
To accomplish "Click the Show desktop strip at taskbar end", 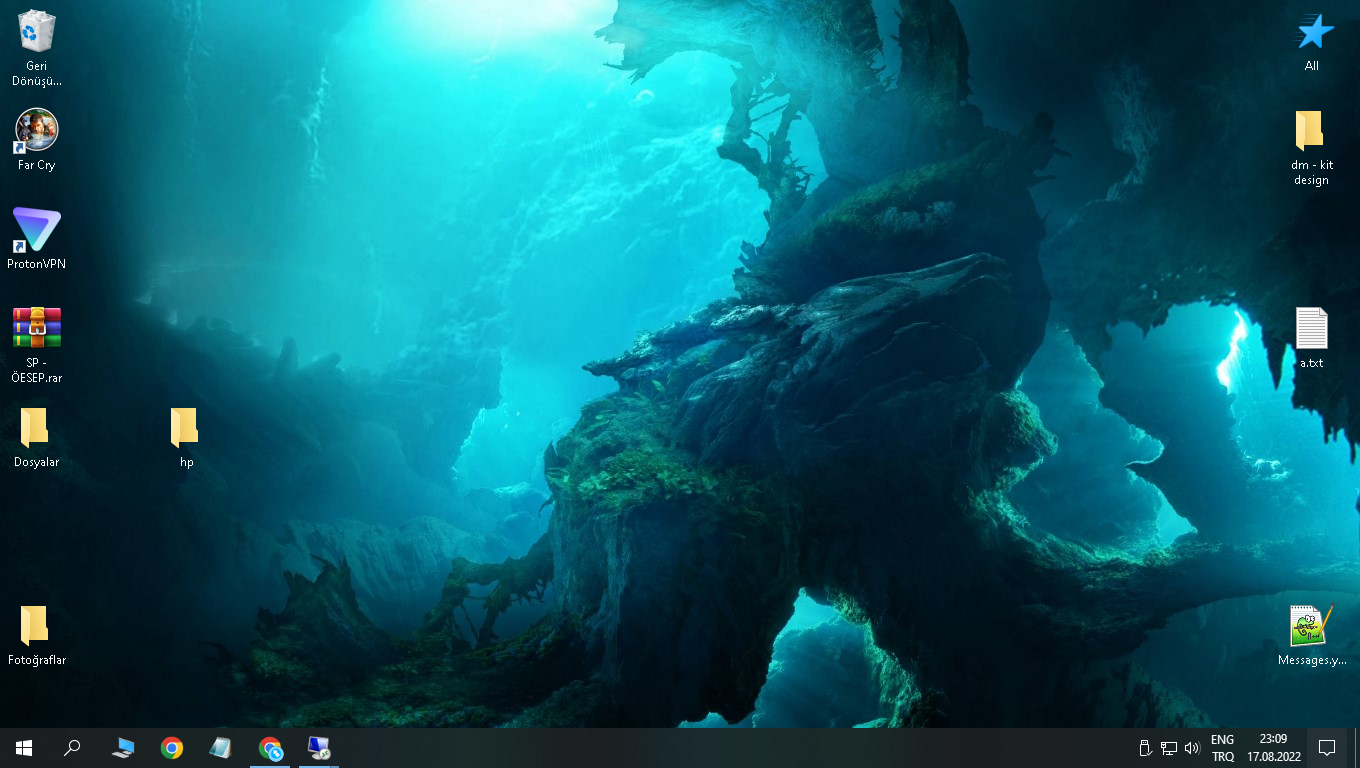I will pos(1356,747).
